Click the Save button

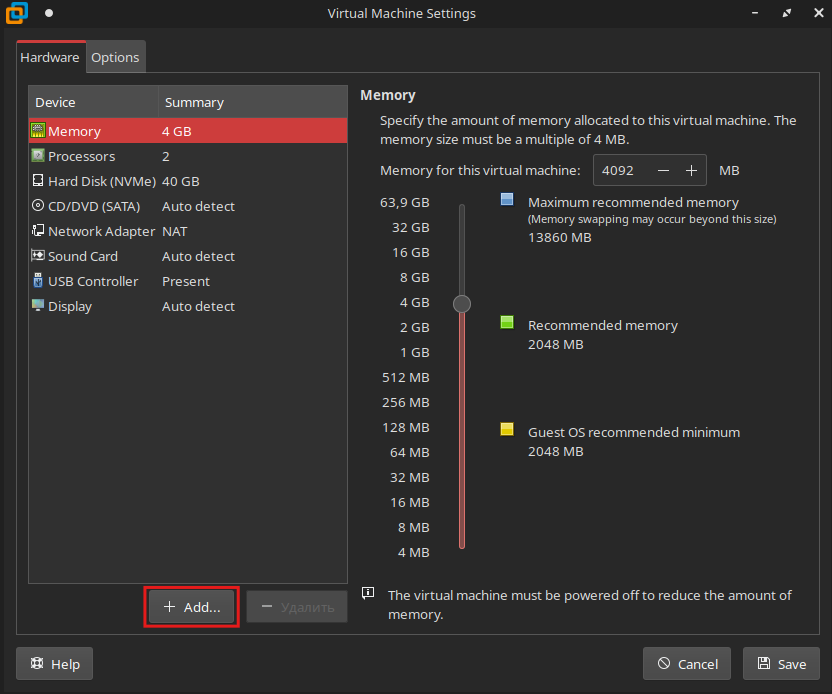coord(781,664)
